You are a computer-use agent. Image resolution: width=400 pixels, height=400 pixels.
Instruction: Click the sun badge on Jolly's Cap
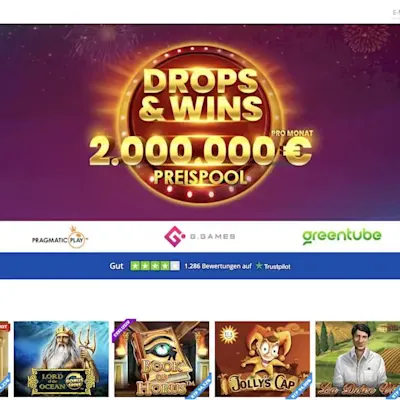(x=228, y=332)
